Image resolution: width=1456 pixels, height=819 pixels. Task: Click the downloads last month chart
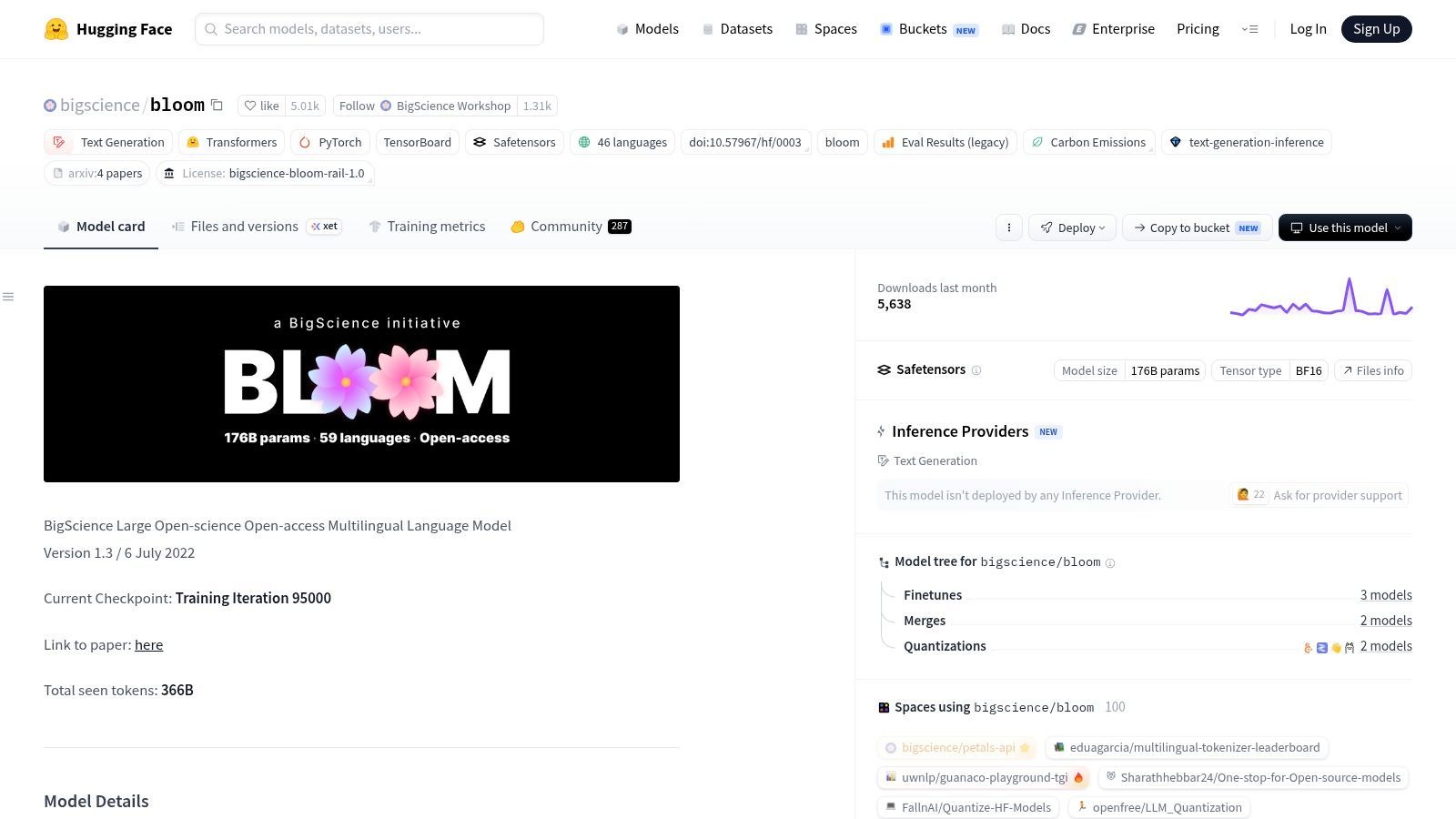tap(1321, 297)
